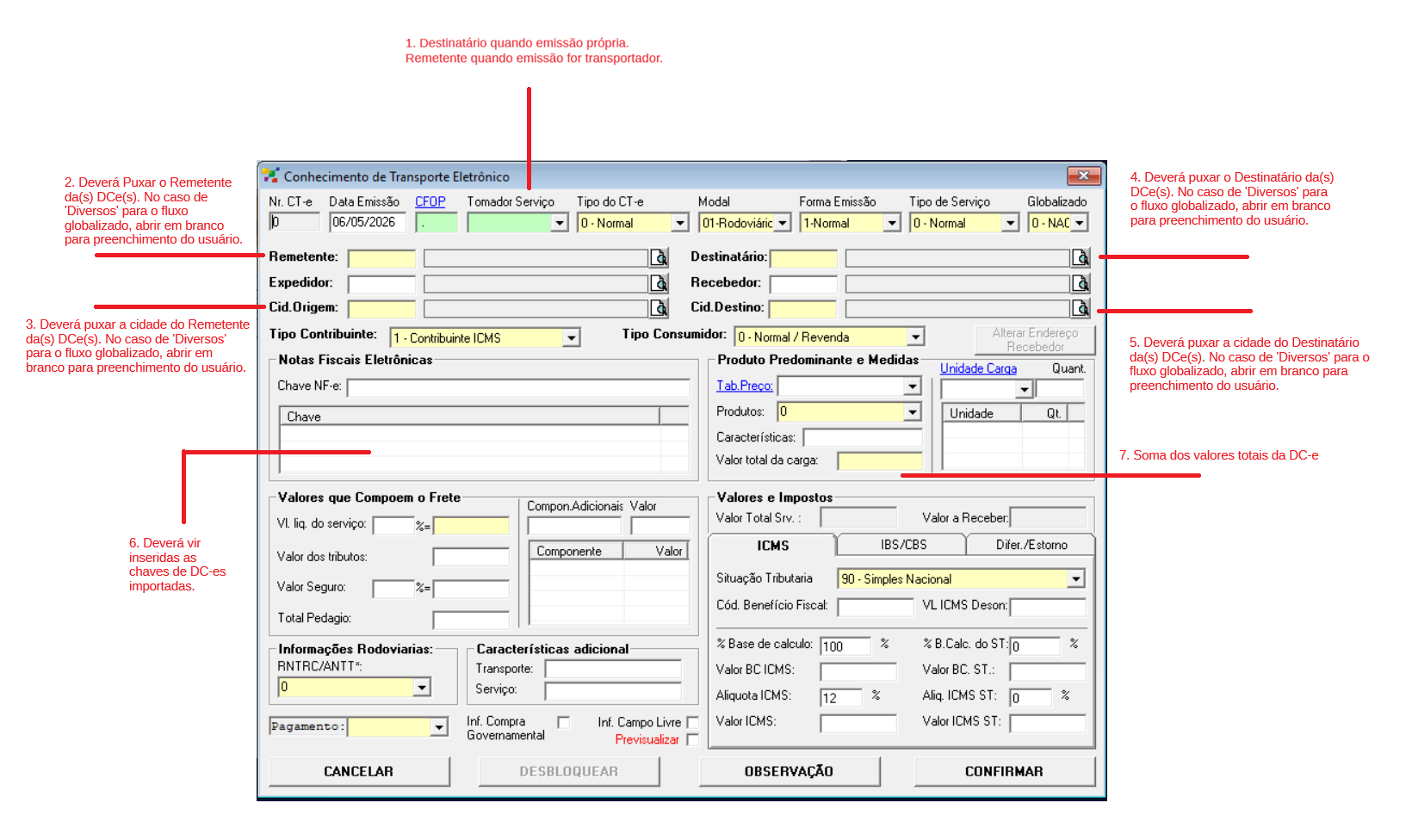Focus the Cid.Destino code field
The width and height of the screenshot is (1412, 840).
803,309
